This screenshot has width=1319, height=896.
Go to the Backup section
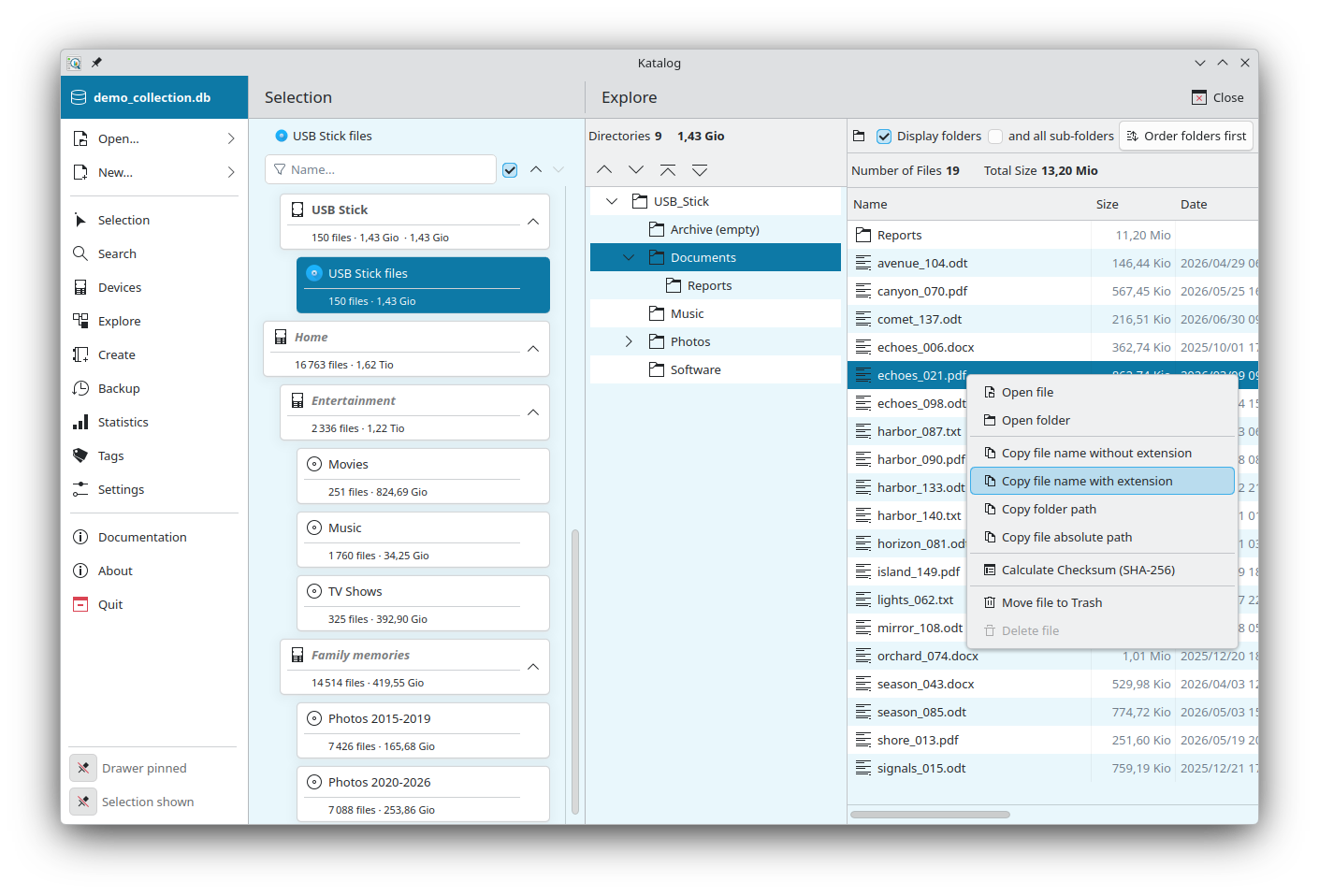click(119, 388)
